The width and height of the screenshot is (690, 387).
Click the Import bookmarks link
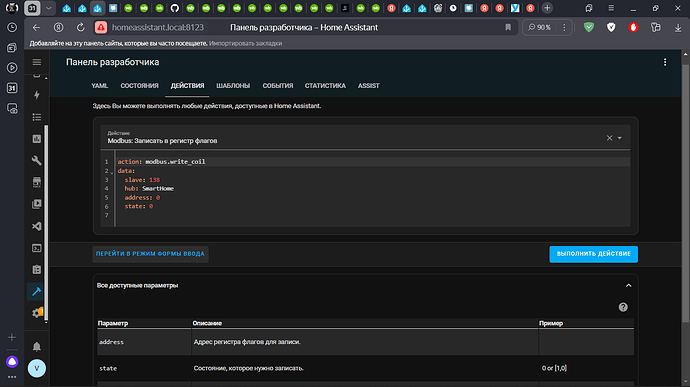246,44
